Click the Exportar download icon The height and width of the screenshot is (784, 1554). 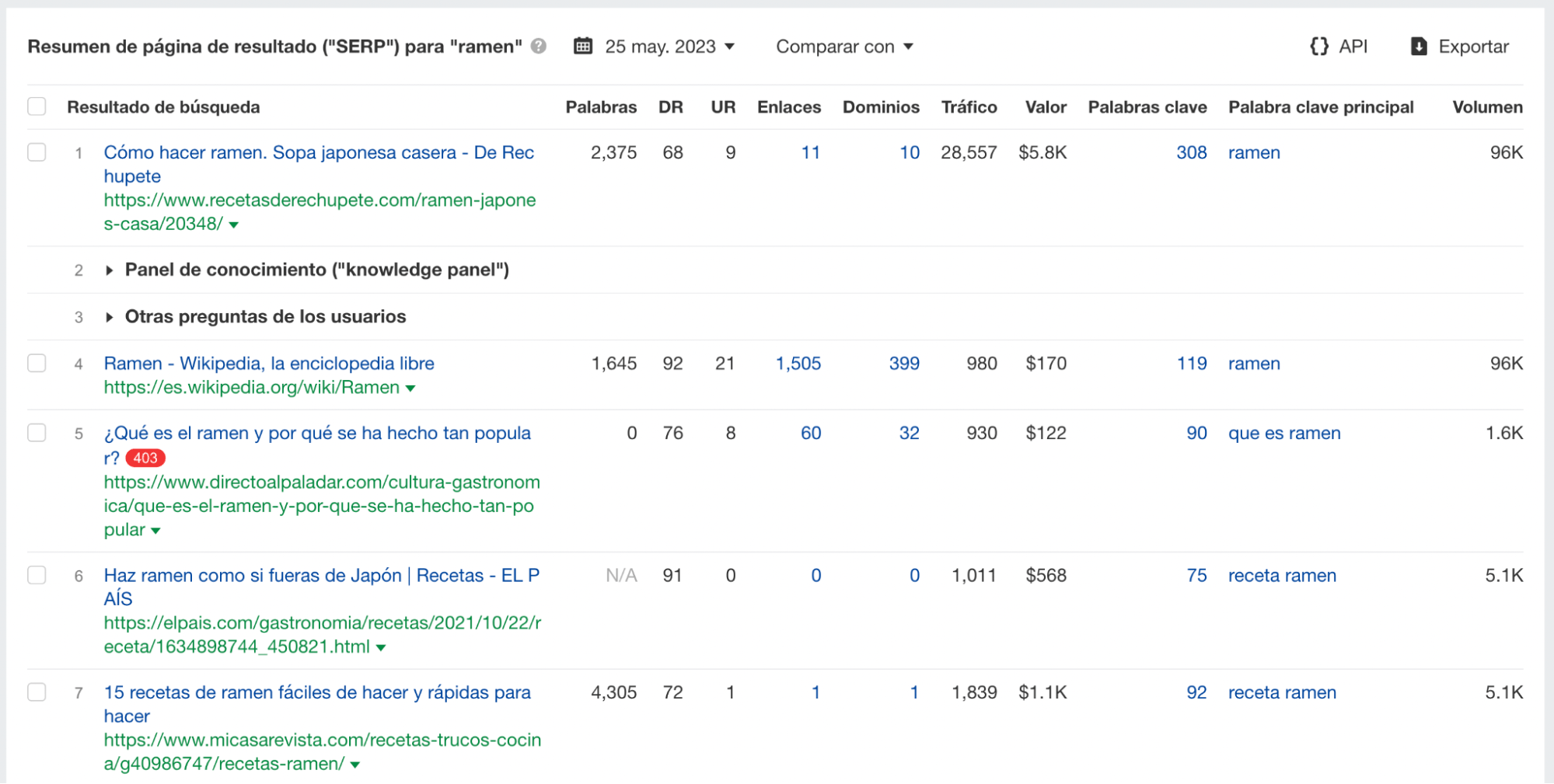1419,46
